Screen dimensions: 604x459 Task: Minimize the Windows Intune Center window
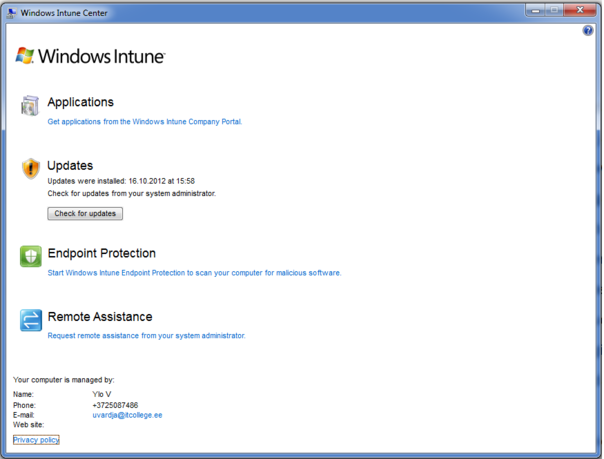pyautogui.click(x=535, y=10)
